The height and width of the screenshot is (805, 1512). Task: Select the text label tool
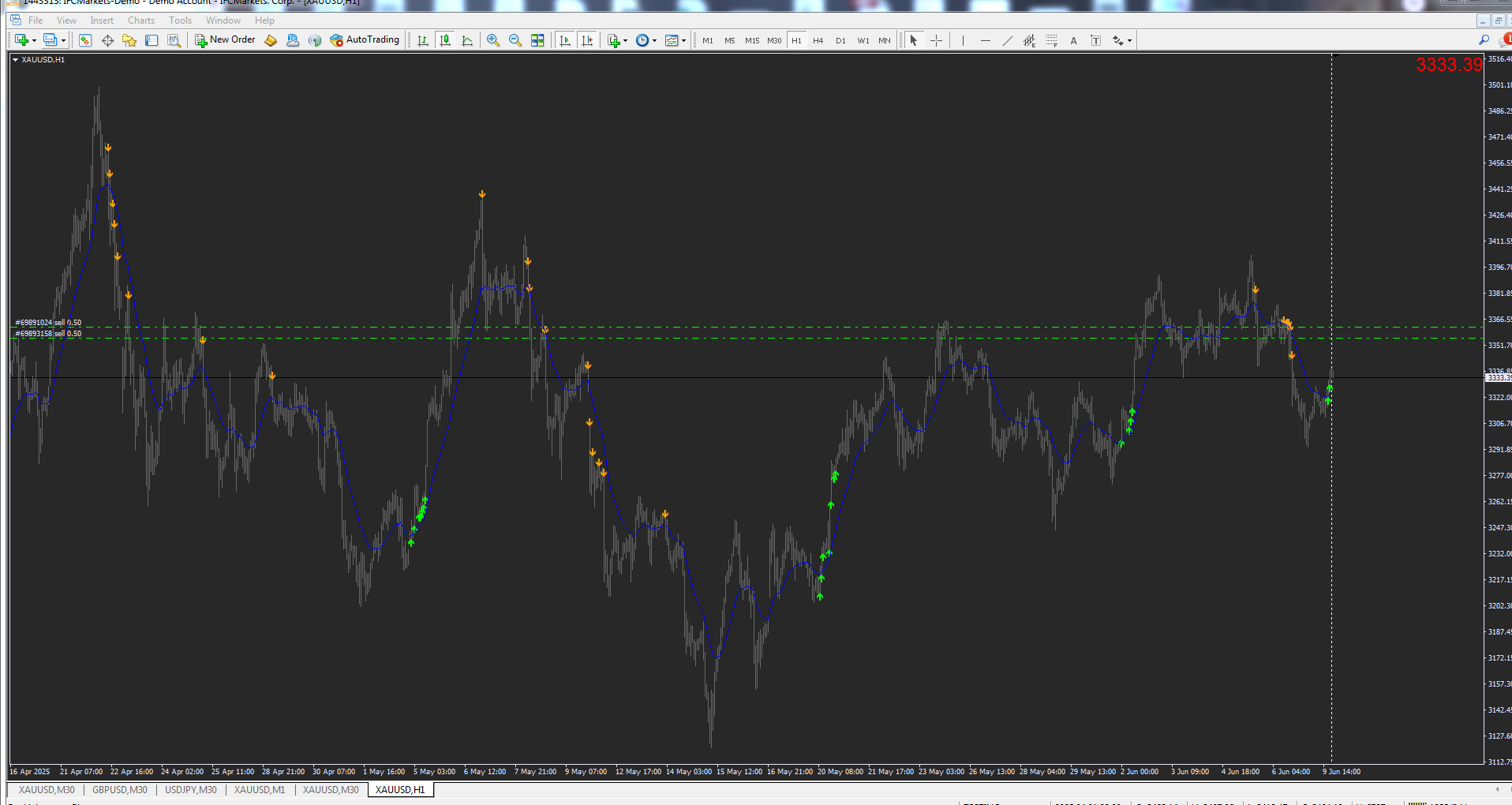pos(1095,40)
